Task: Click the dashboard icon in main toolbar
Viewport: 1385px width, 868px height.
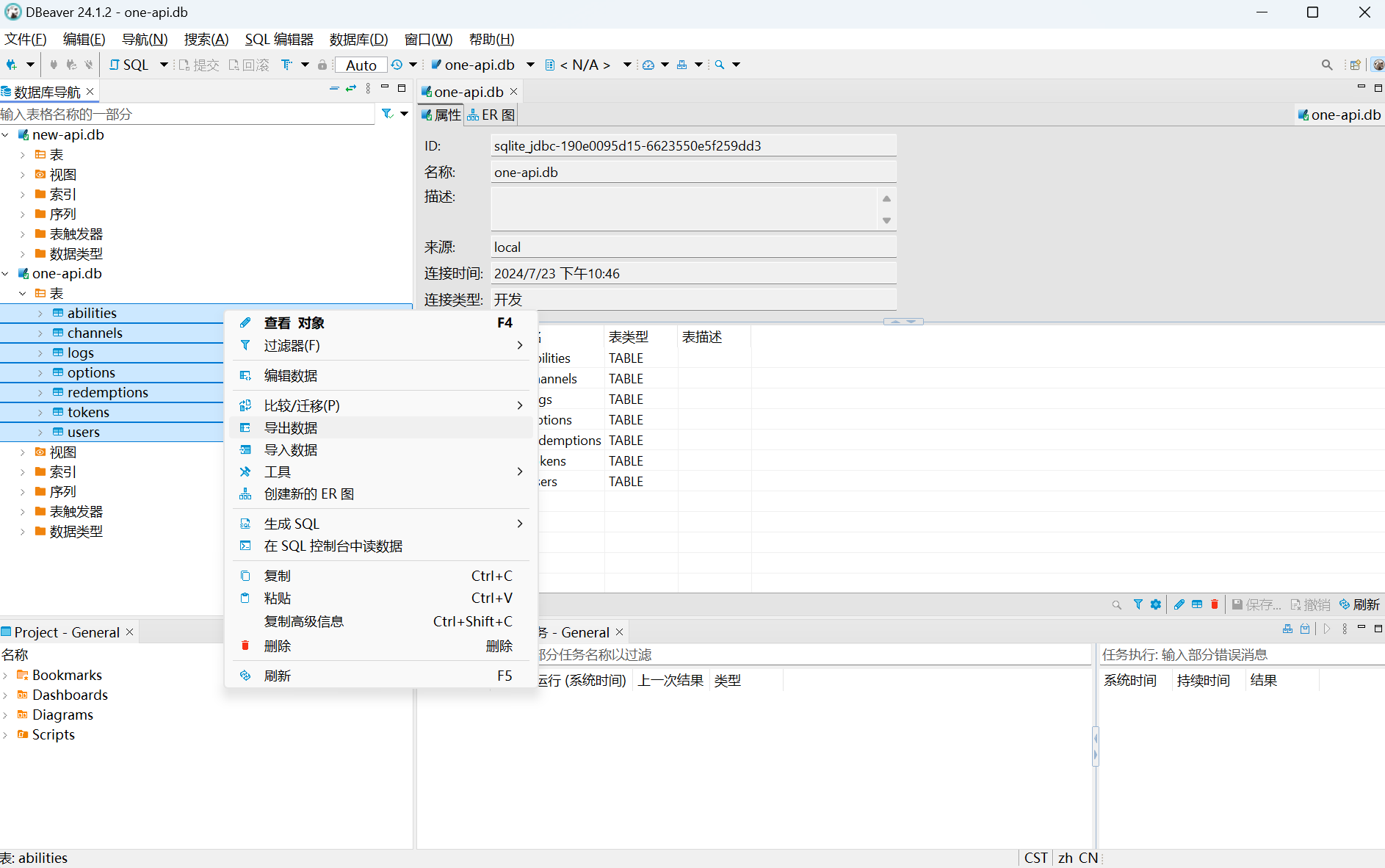Action: 648,65
